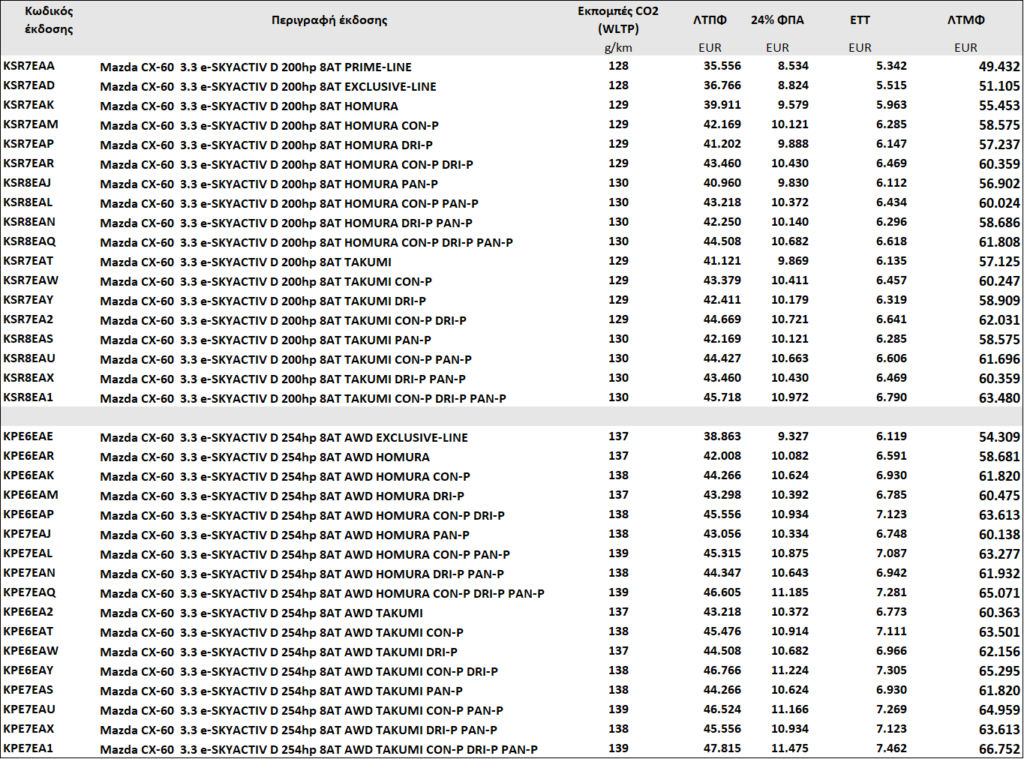
Task: Select the 'ΕΤΤ' column header
Action: pos(859,20)
